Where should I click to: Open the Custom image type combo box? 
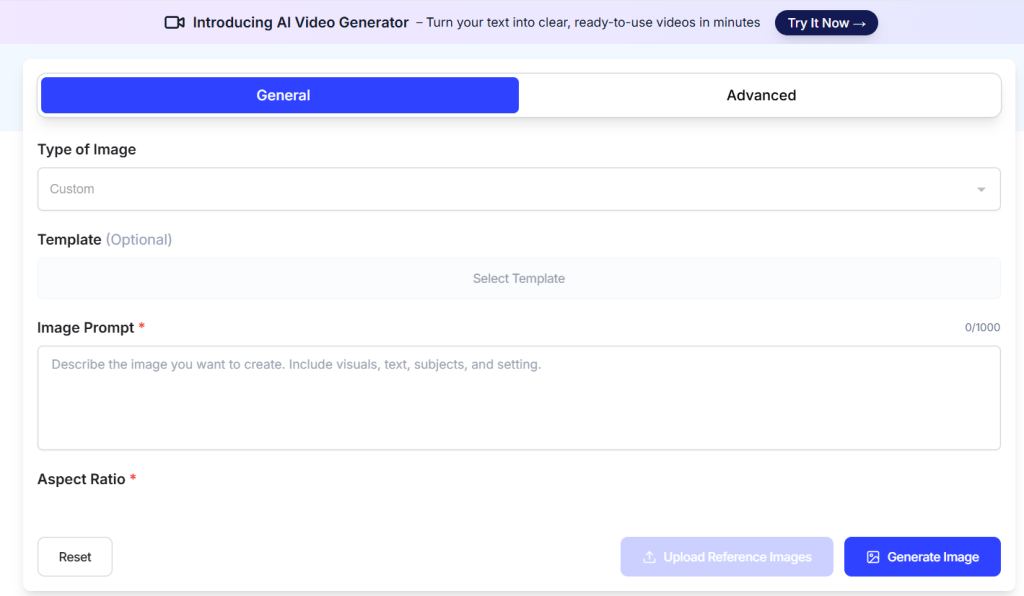click(x=500, y=189)
